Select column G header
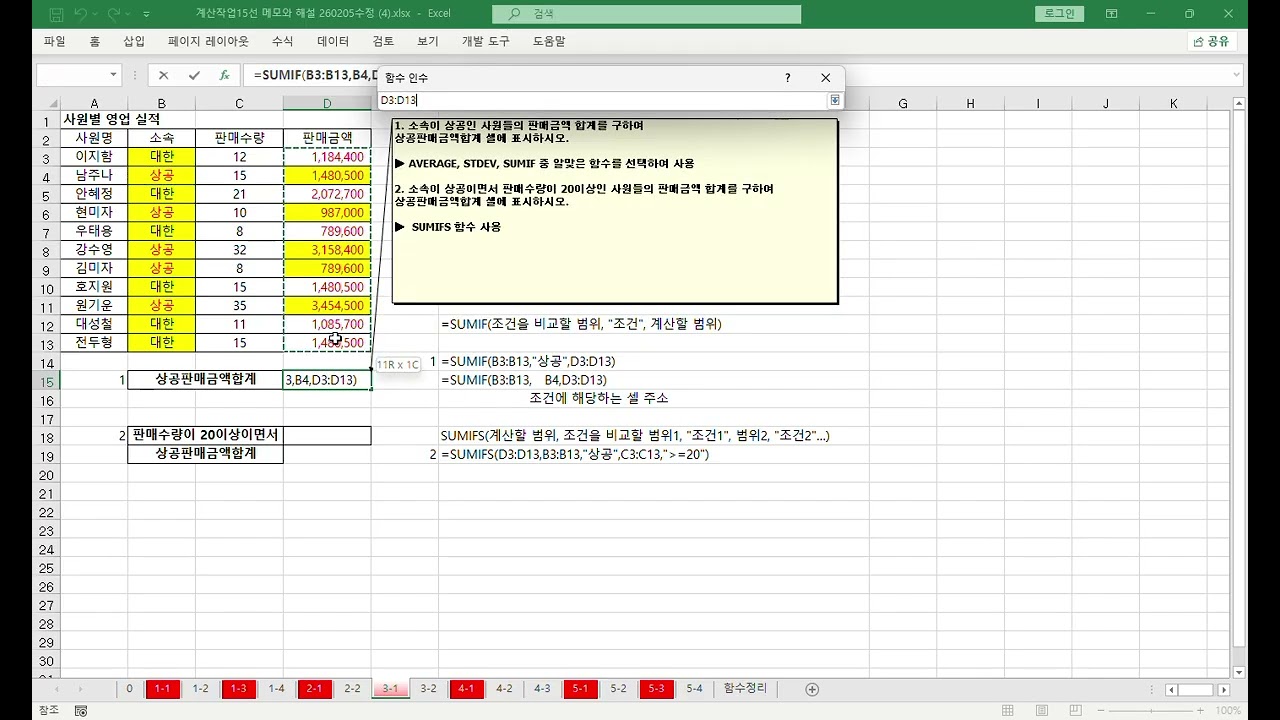Screen dimensions: 1280x720 tap(902, 104)
